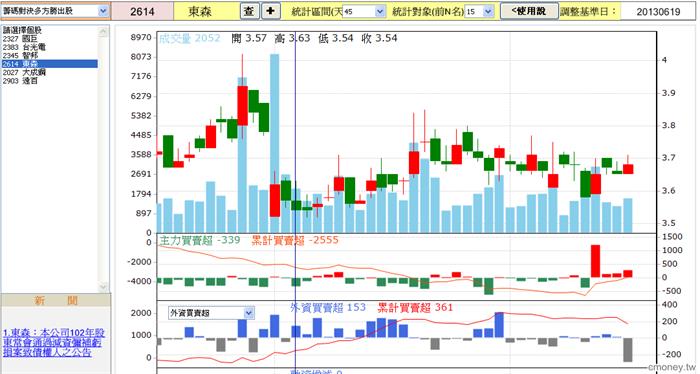The height and width of the screenshot is (374, 700).
Task: Click the 新聞 news panel header
Action: click(x=55, y=300)
